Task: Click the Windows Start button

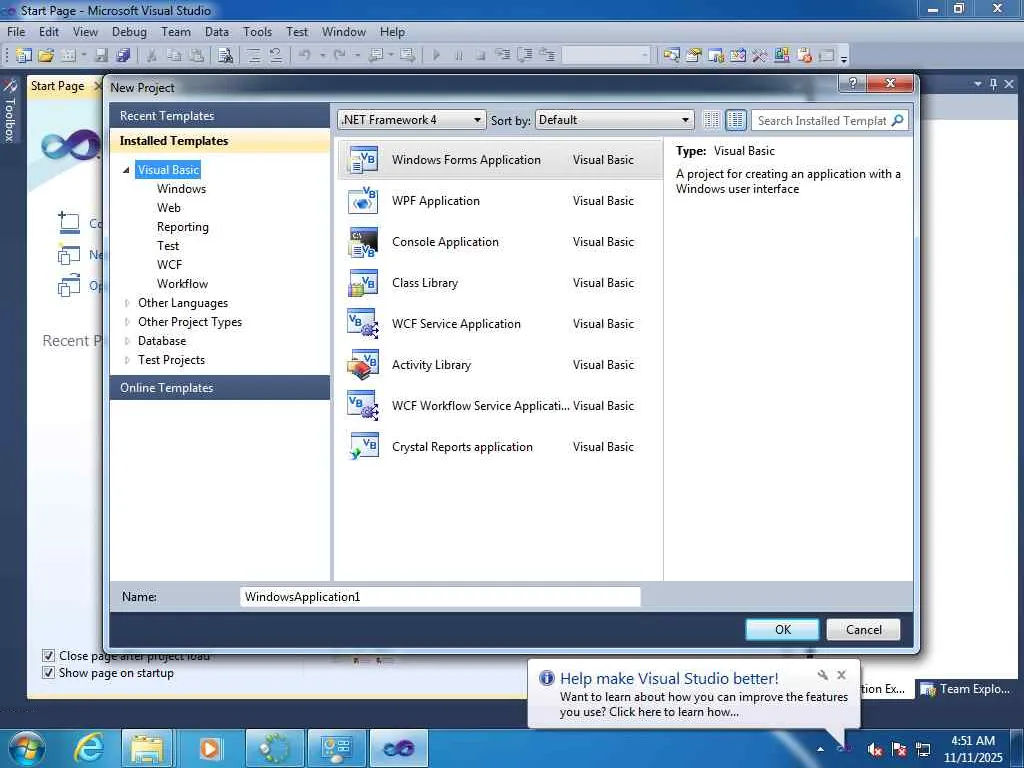Action: 25,748
